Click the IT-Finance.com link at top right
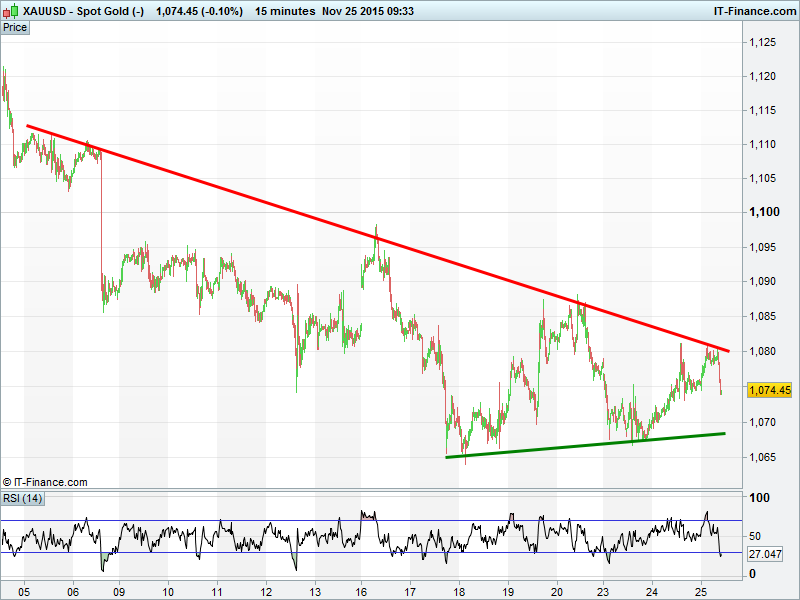 point(753,11)
